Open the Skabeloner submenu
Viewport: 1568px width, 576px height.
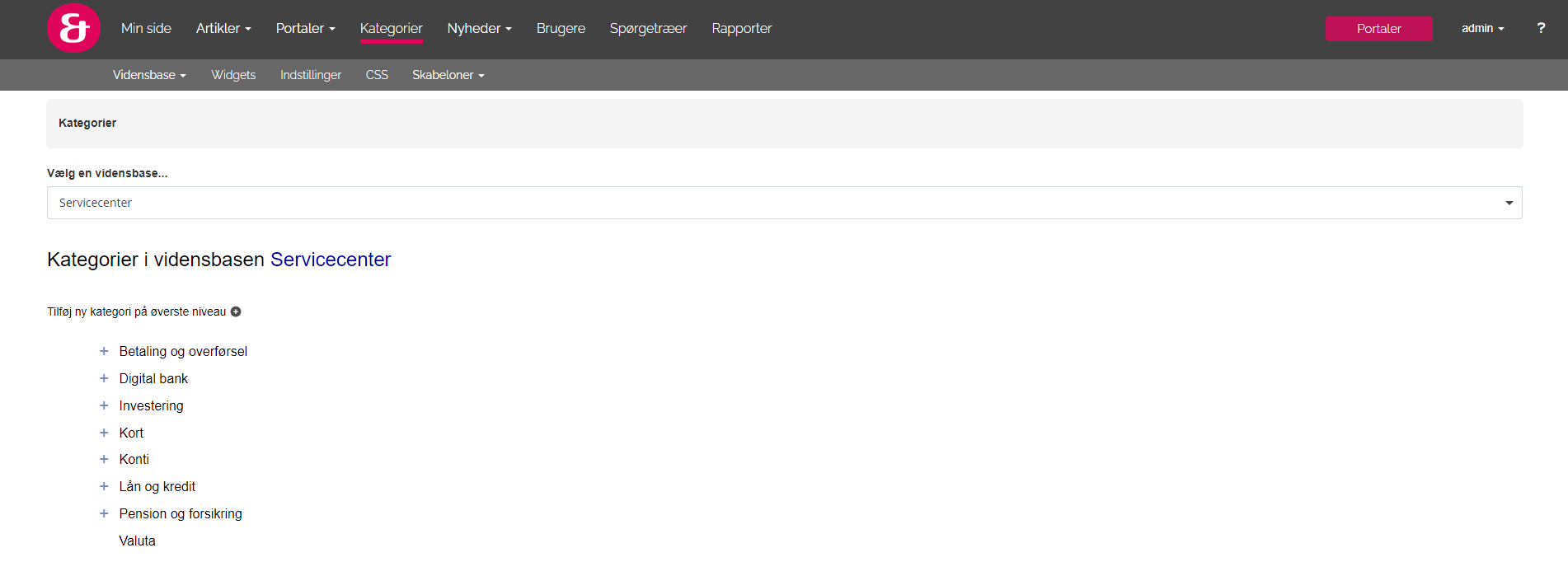[x=448, y=75]
